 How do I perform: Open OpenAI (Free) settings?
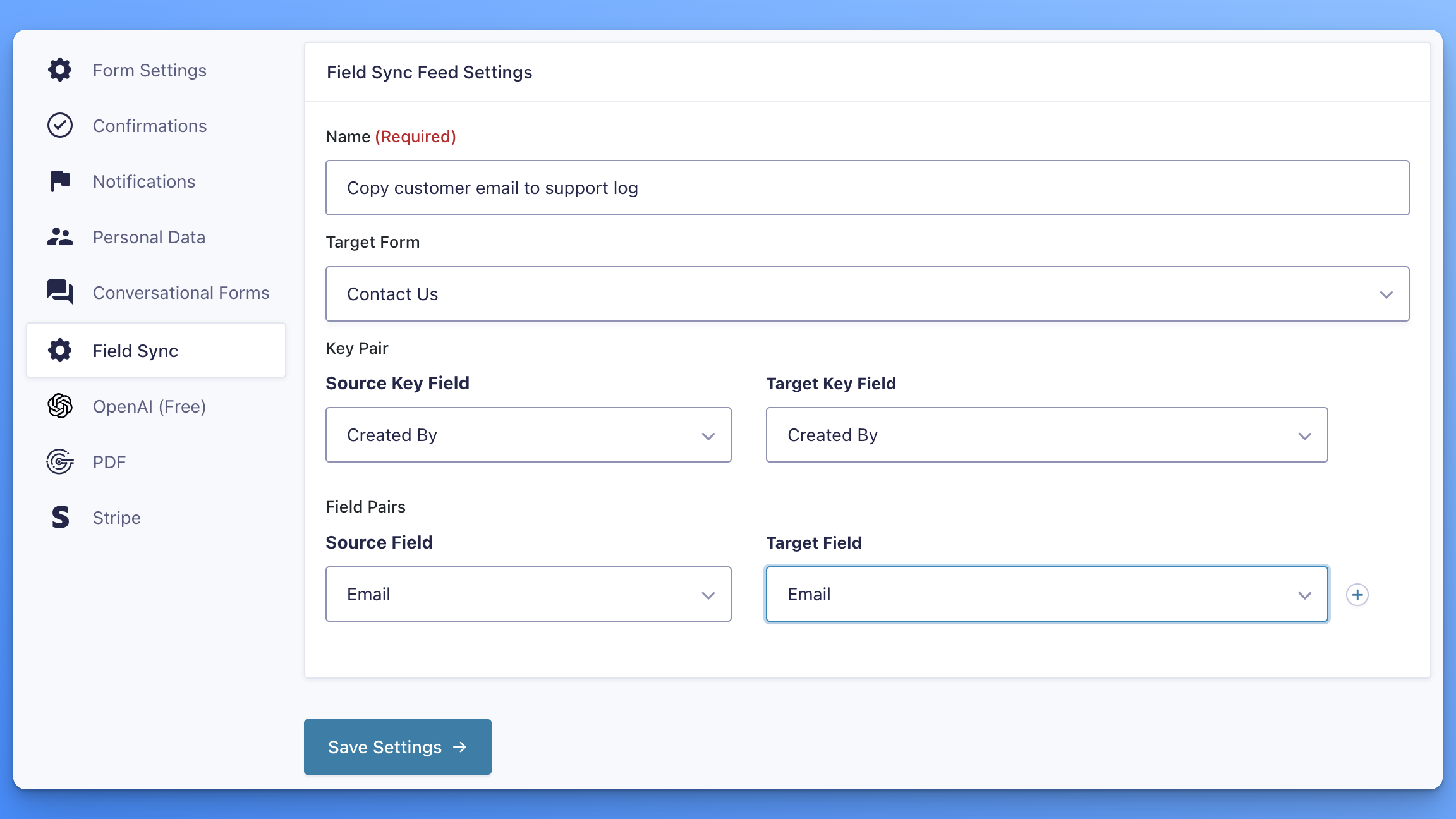tap(156, 406)
